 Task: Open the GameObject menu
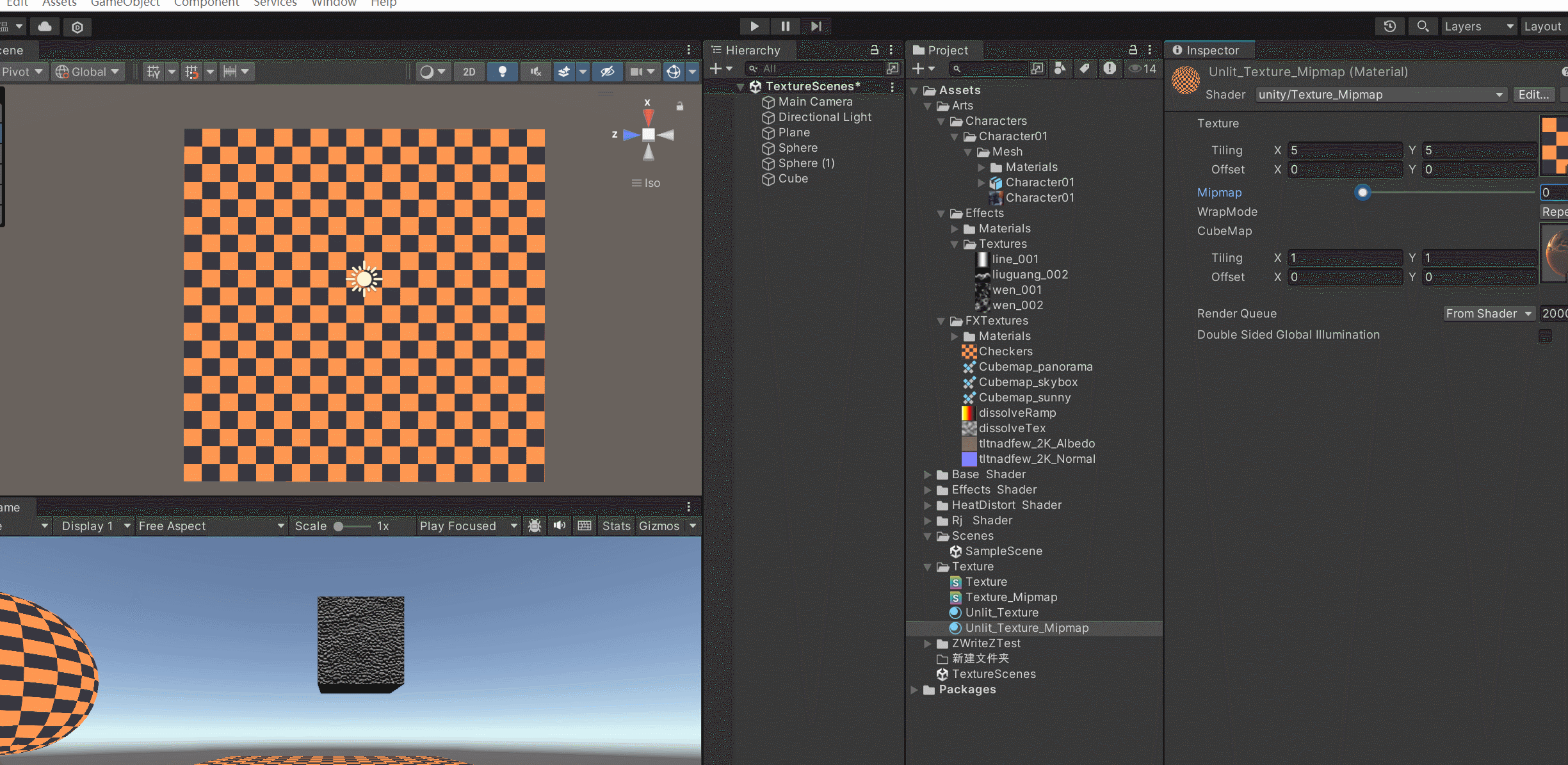tap(125, 4)
